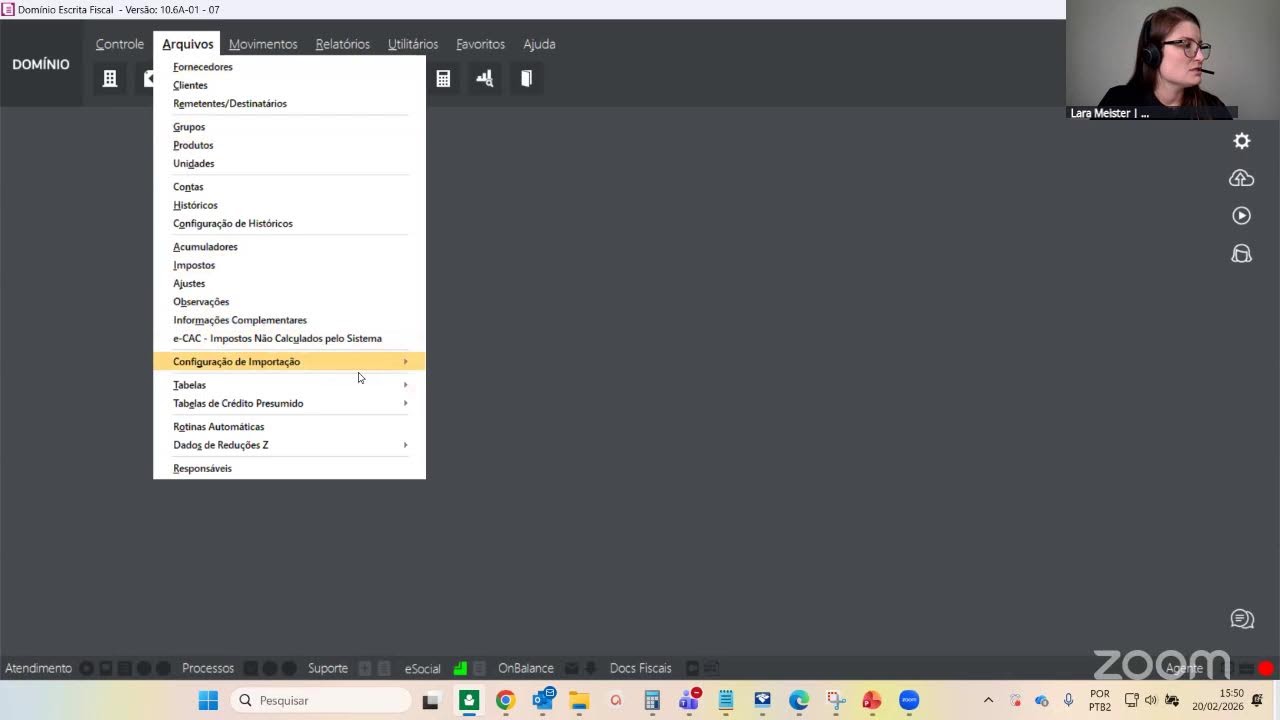The height and width of the screenshot is (720, 1280).
Task: Click the play circle sidebar icon
Action: pyautogui.click(x=1241, y=216)
